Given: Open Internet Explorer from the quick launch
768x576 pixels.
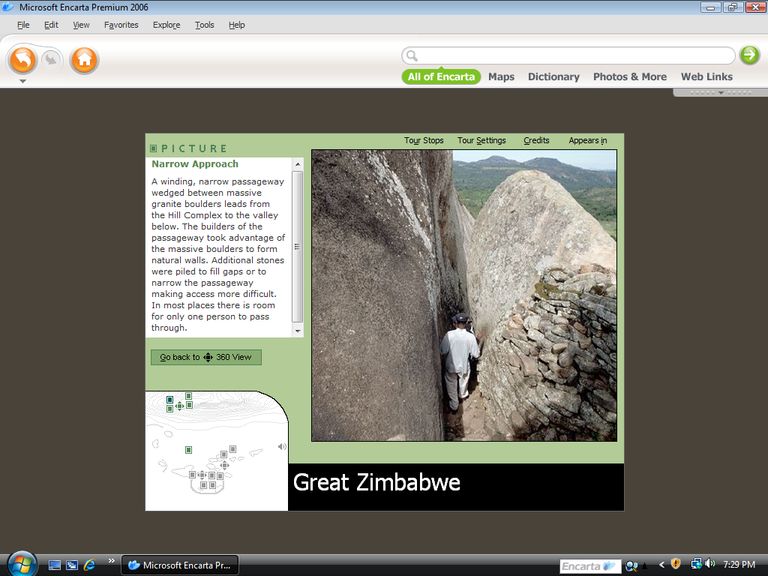Looking at the screenshot, I should [89, 565].
